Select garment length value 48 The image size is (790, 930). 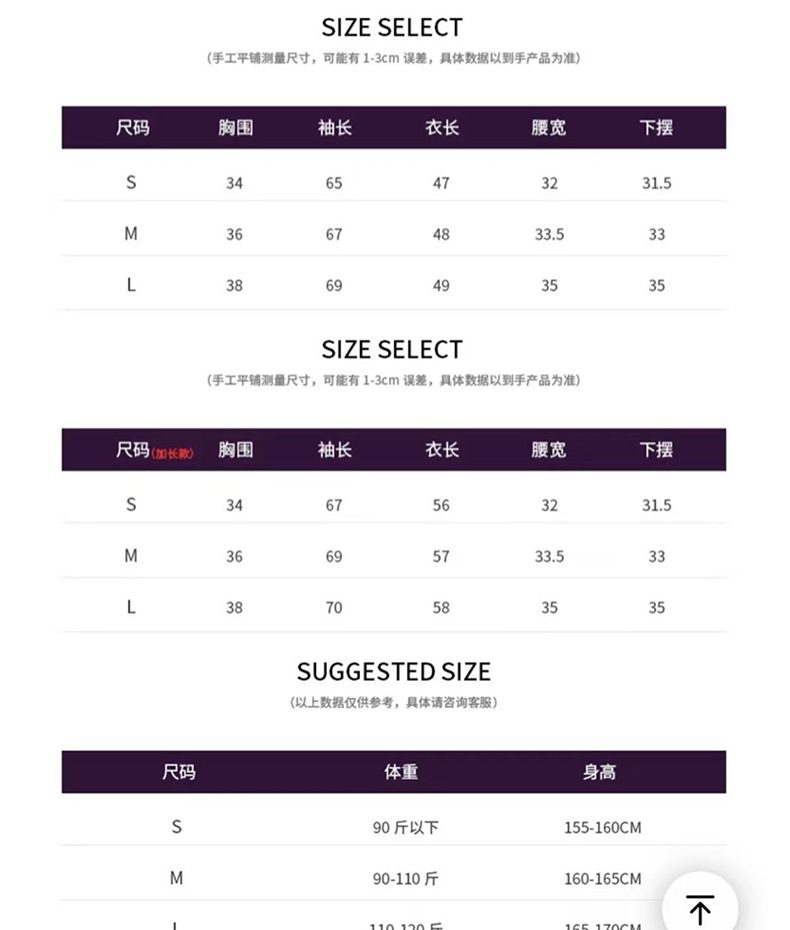tap(441, 234)
